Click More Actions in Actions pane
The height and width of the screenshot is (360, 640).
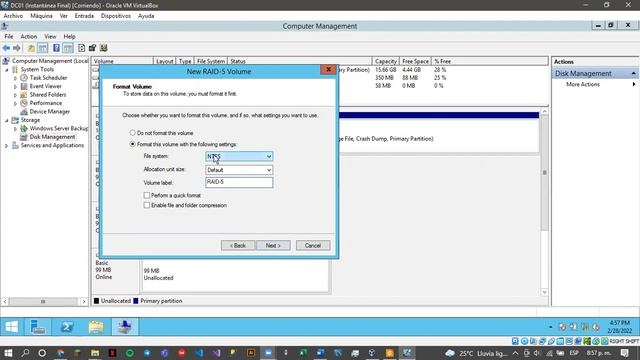[583, 84]
